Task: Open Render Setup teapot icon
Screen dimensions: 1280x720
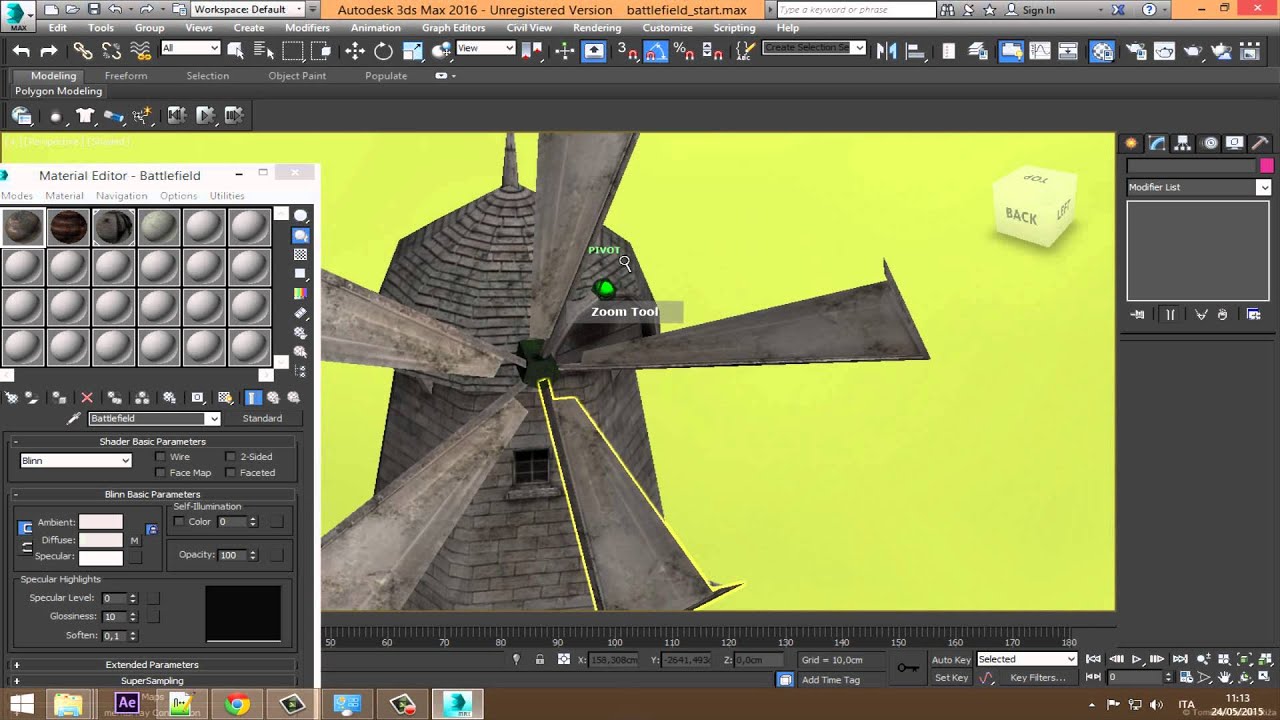Action: [1135, 51]
